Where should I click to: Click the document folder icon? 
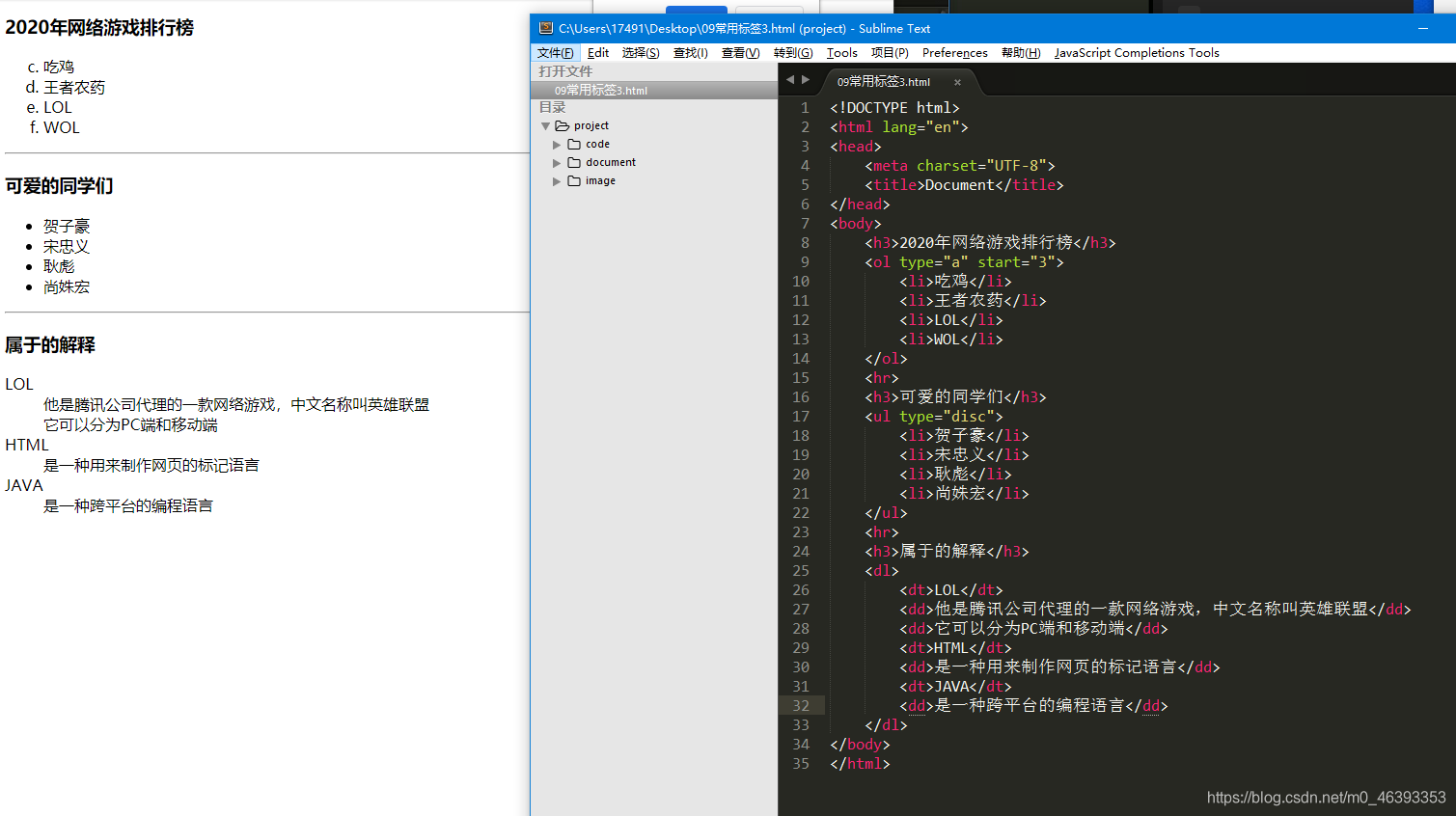click(x=574, y=162)
